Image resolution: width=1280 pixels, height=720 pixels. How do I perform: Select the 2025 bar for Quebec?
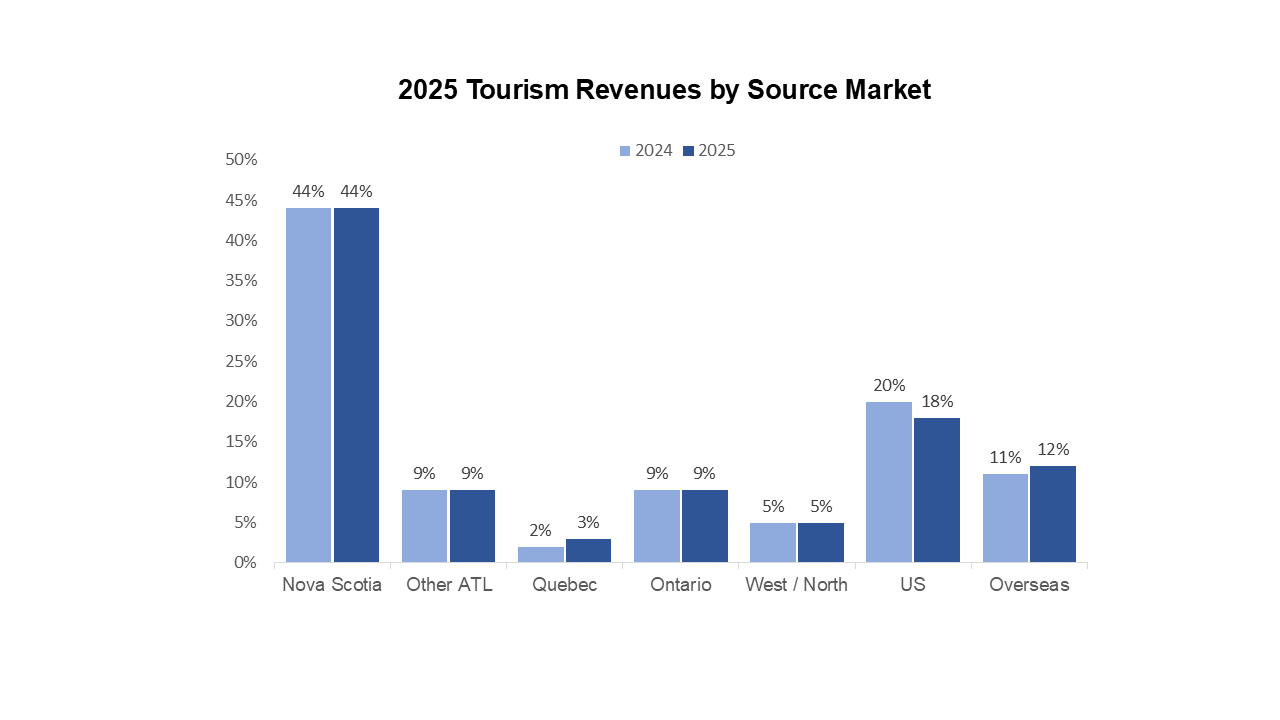click(589, 548)
